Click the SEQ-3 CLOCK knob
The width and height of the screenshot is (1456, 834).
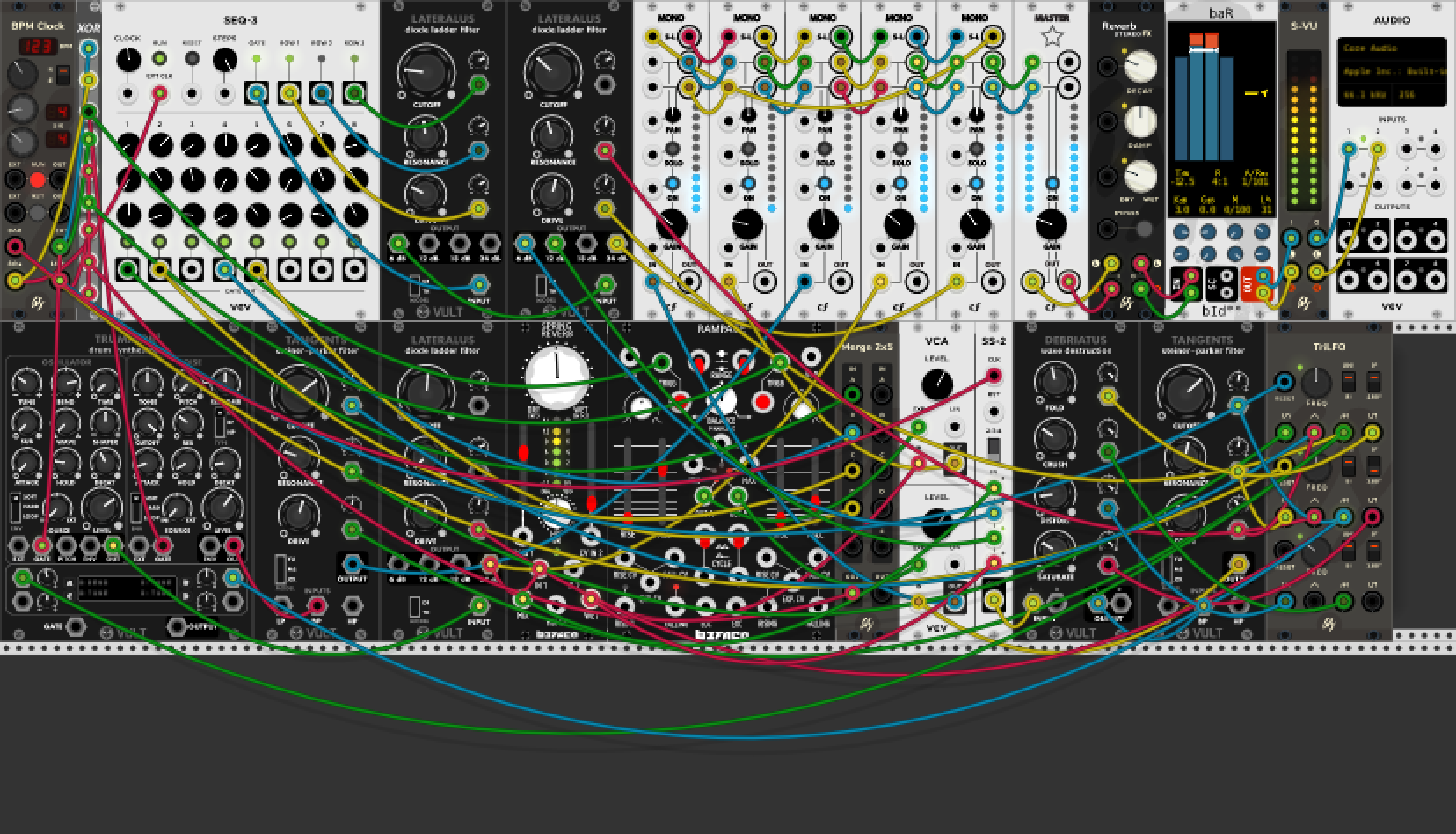coord(127,60)
